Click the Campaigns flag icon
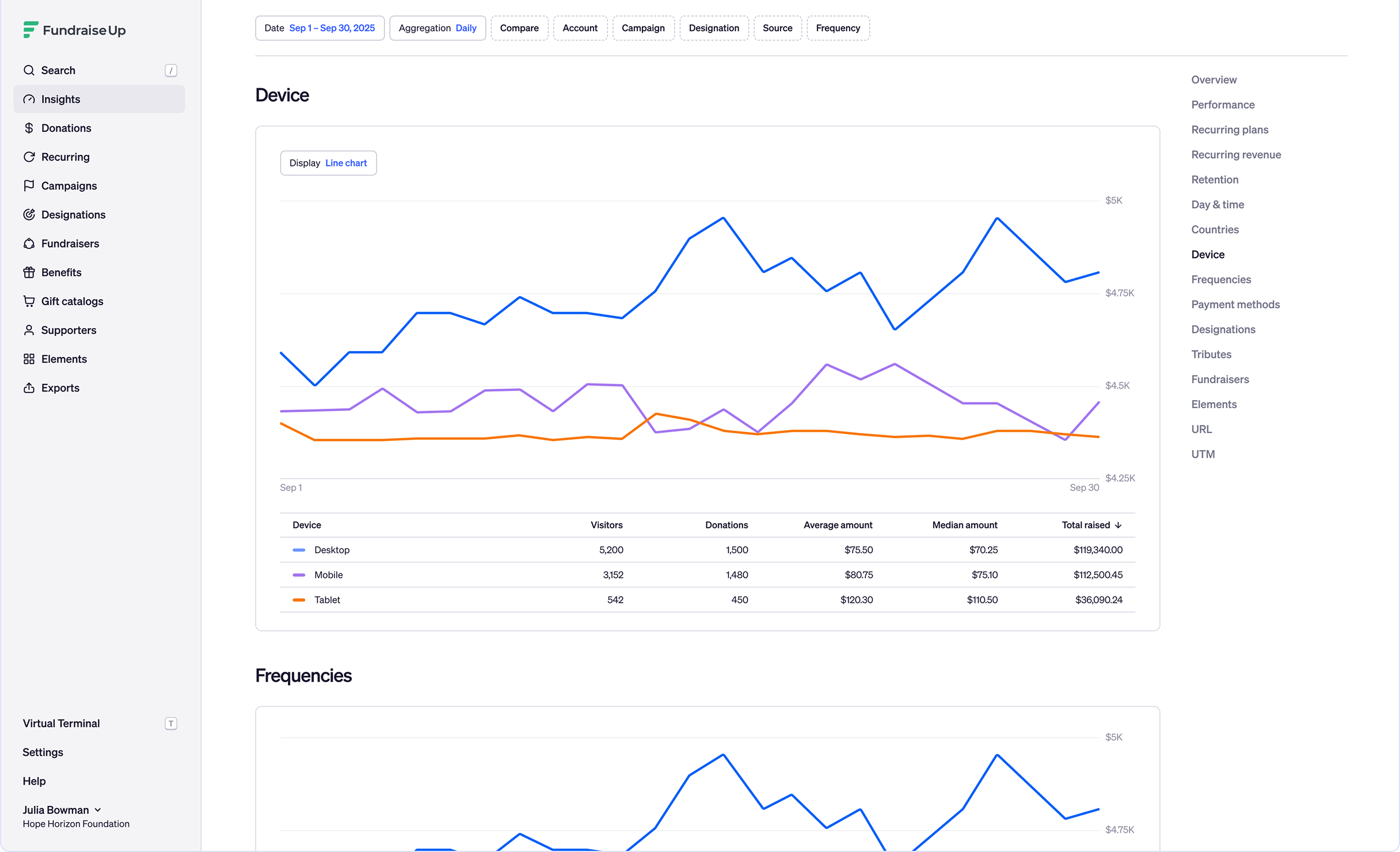This screenshot has width=1400, height=852. [29, 185]
